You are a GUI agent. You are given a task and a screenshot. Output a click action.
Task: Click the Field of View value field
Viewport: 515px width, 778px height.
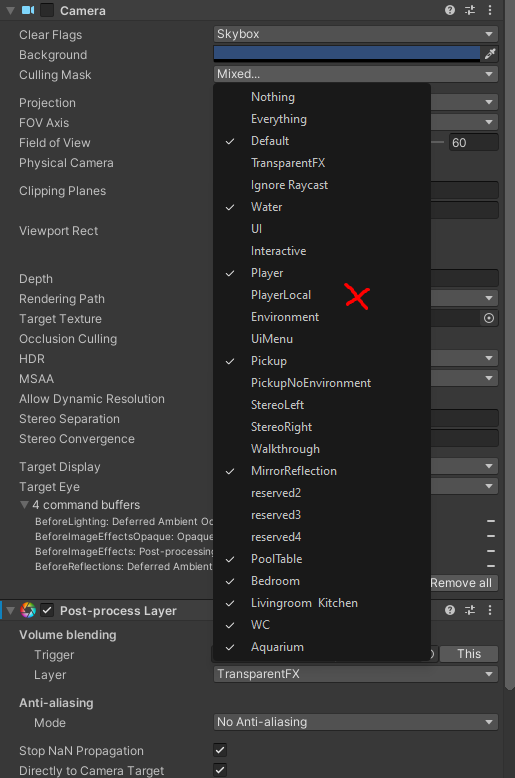473,142
